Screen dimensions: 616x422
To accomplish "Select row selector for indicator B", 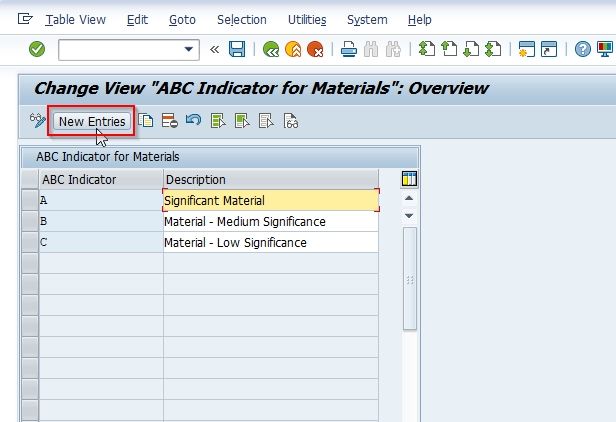I will pyautogui.click(x=30, y=221).
